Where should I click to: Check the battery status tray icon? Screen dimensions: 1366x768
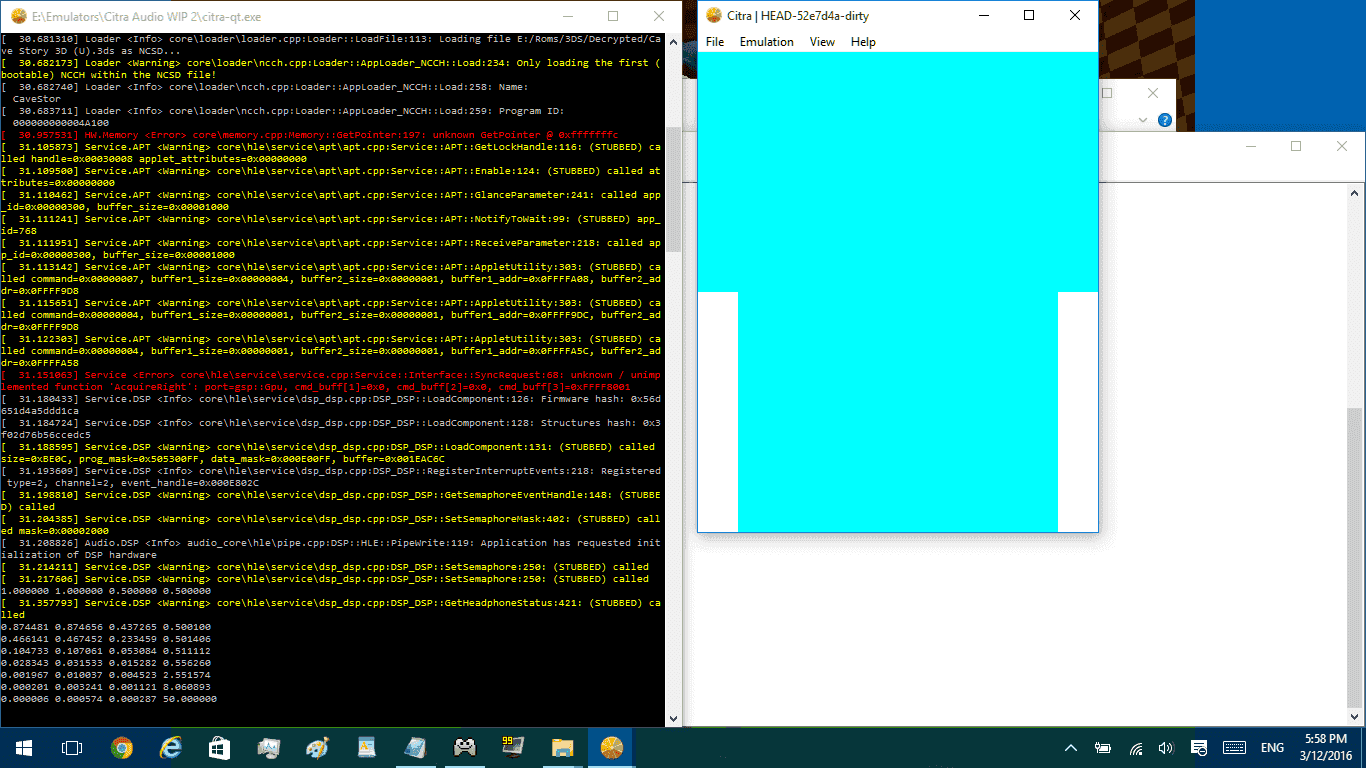click(1103, 748)
